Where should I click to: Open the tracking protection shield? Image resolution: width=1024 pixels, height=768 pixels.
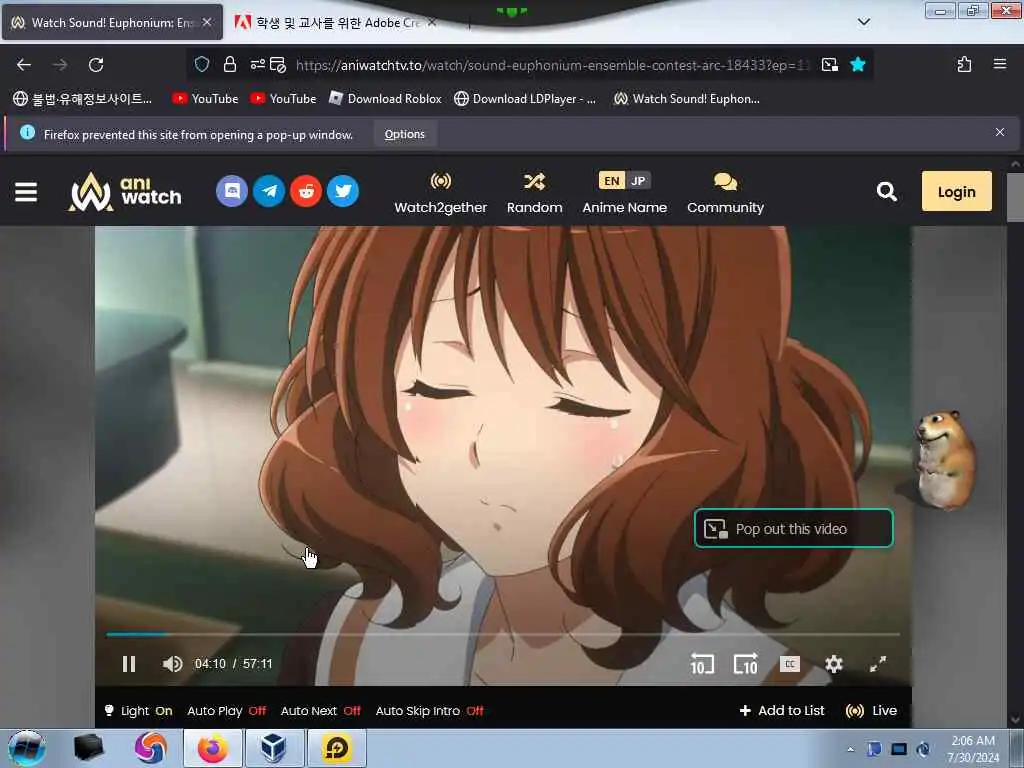pos(202,64)
